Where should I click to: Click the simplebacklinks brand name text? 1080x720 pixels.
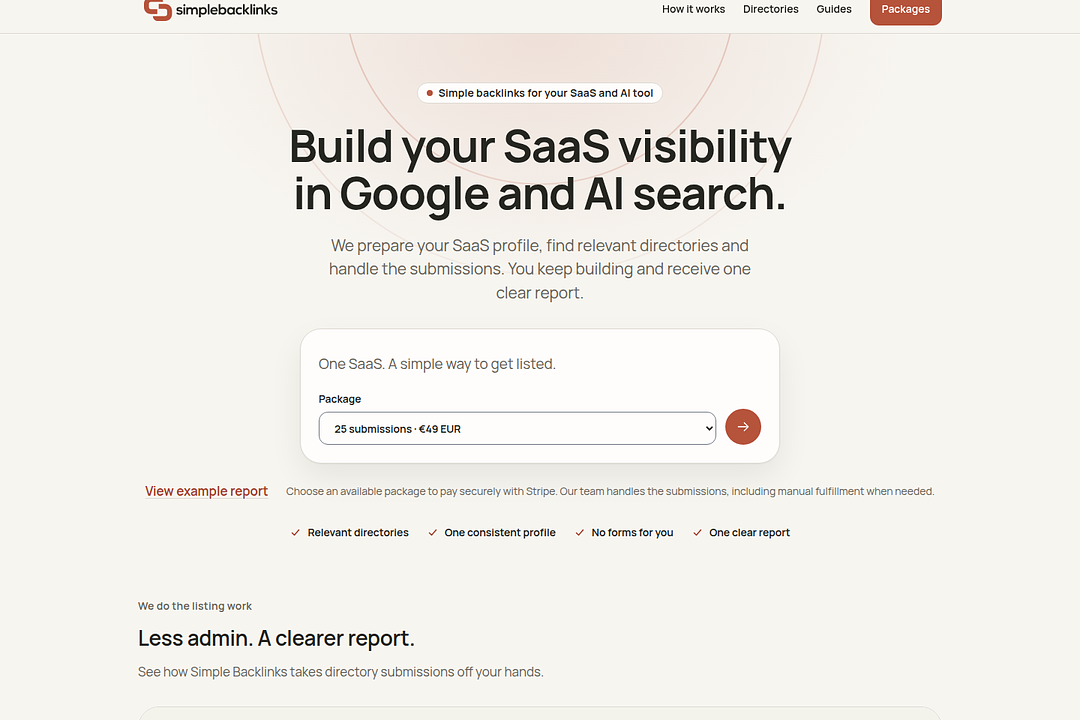pyautogui.click(x=227, y=10)
